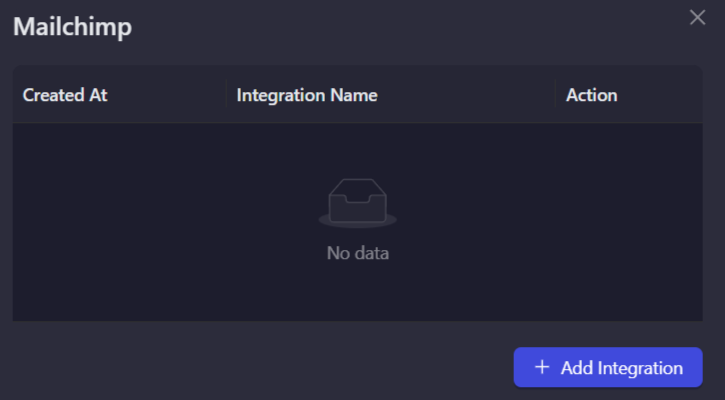
Task: Click the No data label
Action: (357, 253)
